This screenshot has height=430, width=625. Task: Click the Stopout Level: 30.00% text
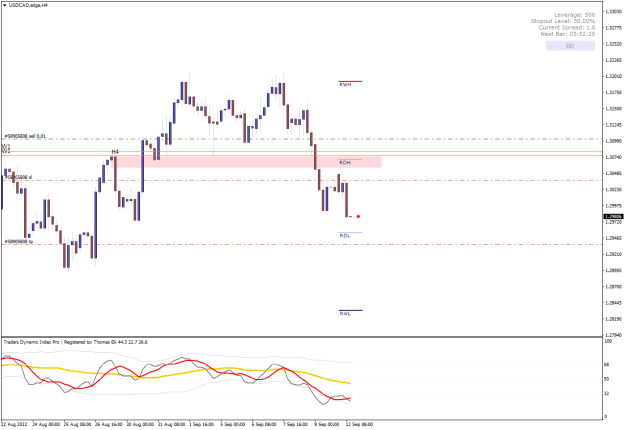point(563,21)
